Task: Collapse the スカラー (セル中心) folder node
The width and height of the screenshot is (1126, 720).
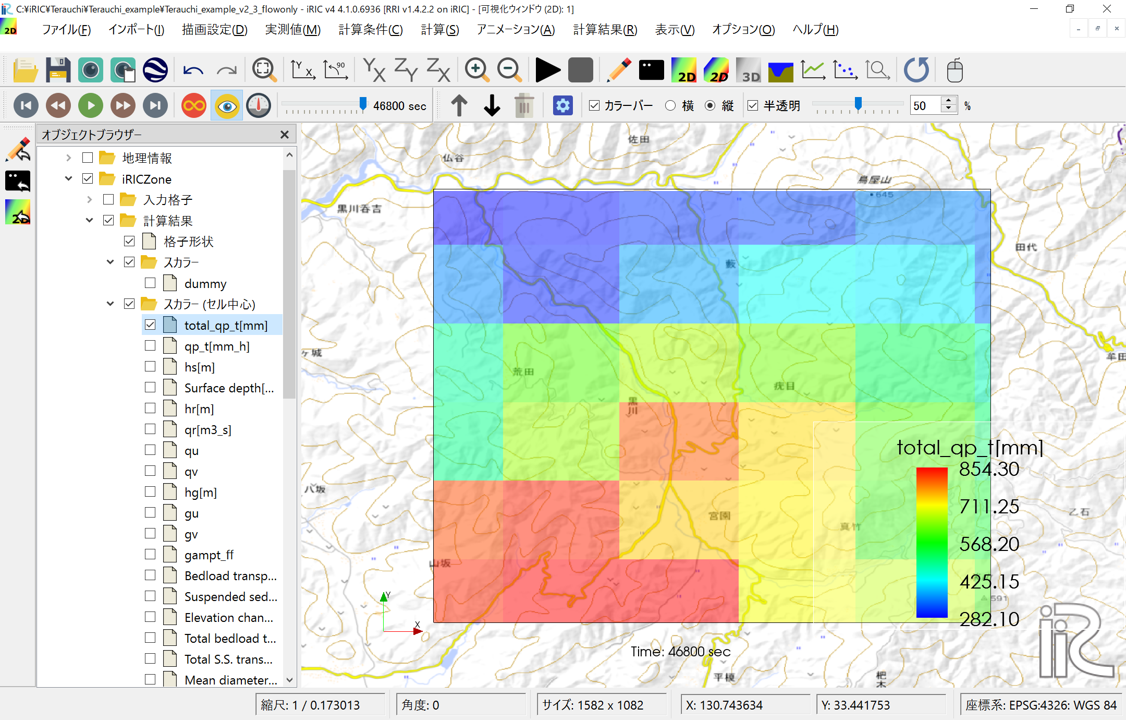Action: 110,304
